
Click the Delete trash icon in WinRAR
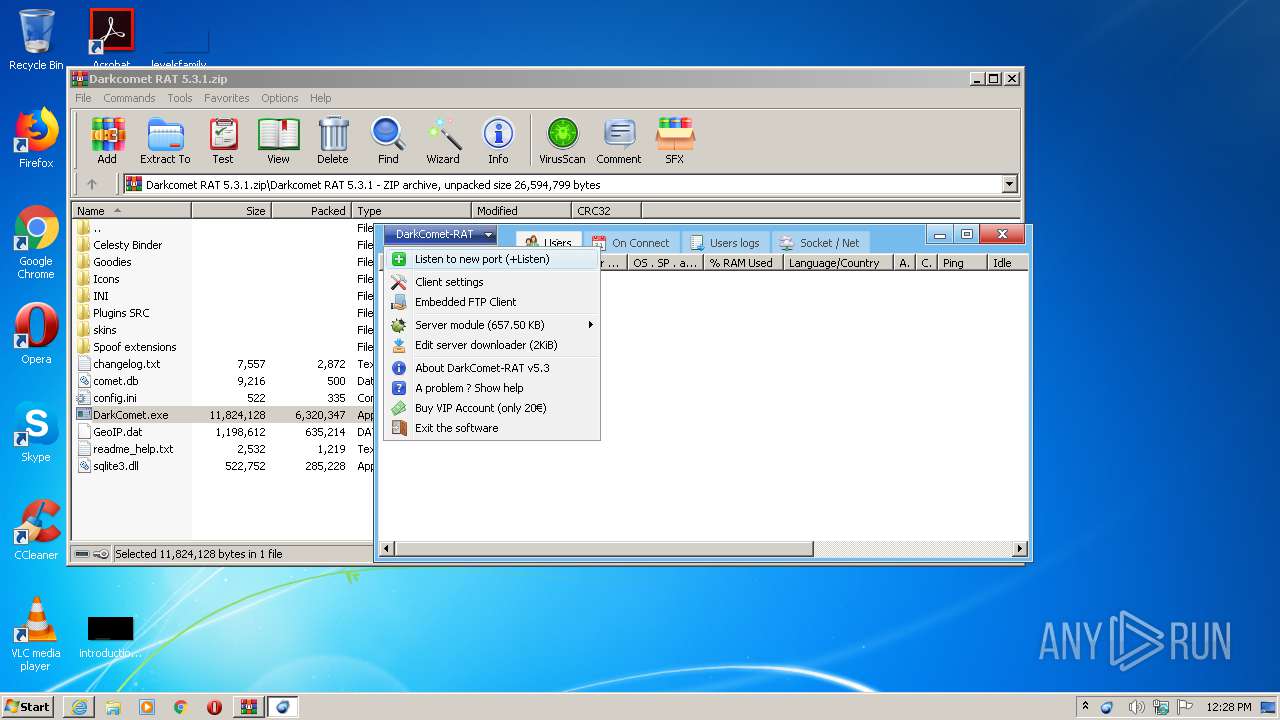click(x=333, y=140)
